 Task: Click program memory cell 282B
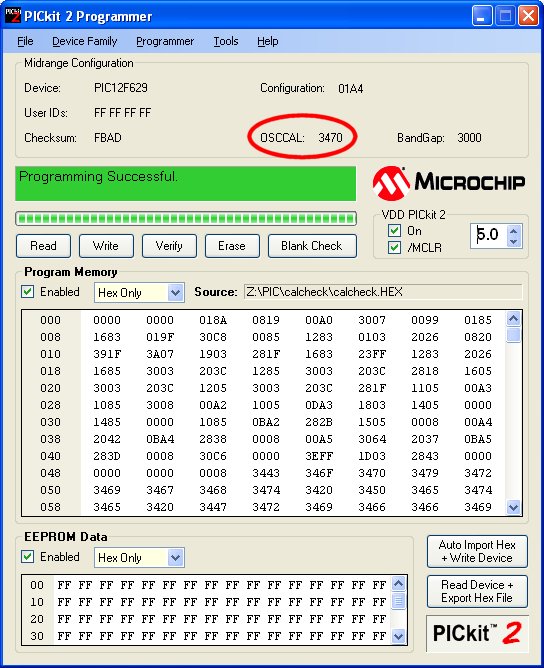(319, 422)
